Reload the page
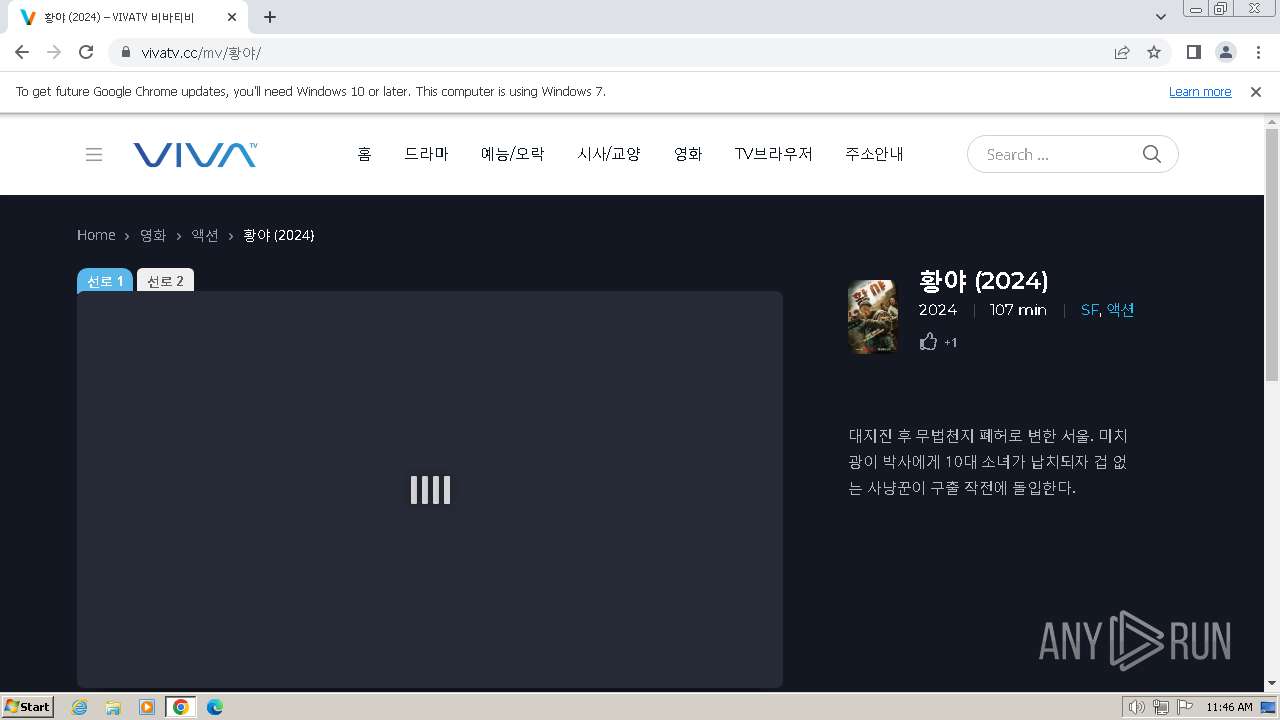The width and height of the screenshot is (1280, 720). click(x=86, y=52)
